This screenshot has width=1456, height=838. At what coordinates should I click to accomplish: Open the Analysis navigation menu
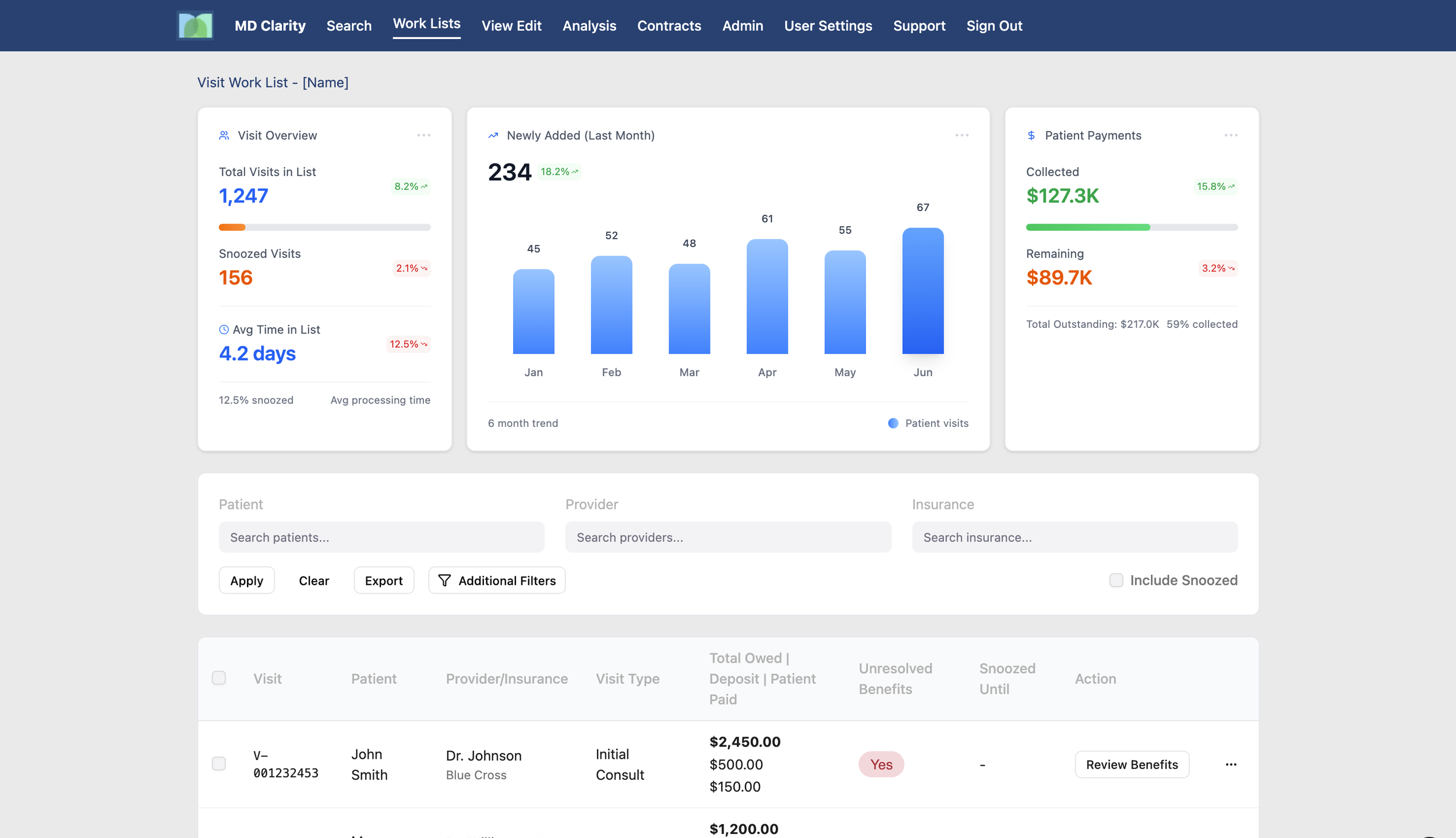(x=589, y=26)
